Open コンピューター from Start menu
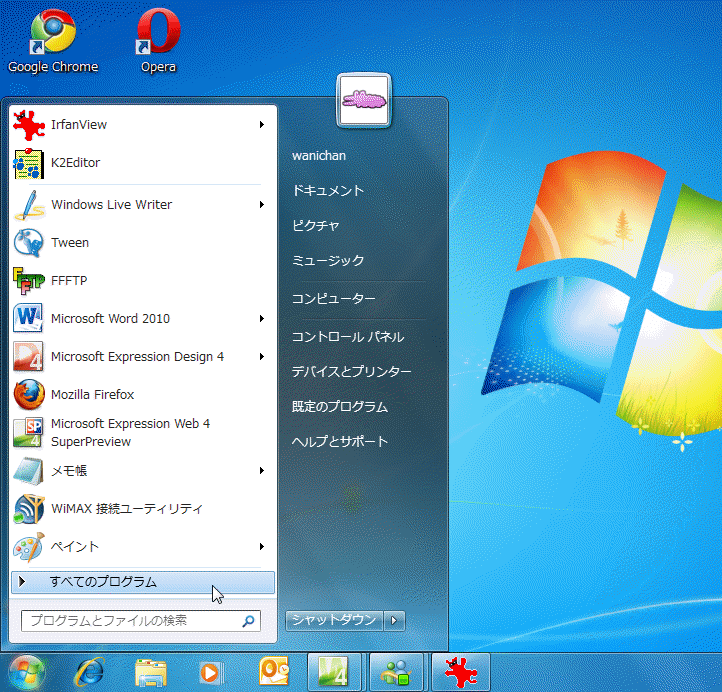 (334, 299)
